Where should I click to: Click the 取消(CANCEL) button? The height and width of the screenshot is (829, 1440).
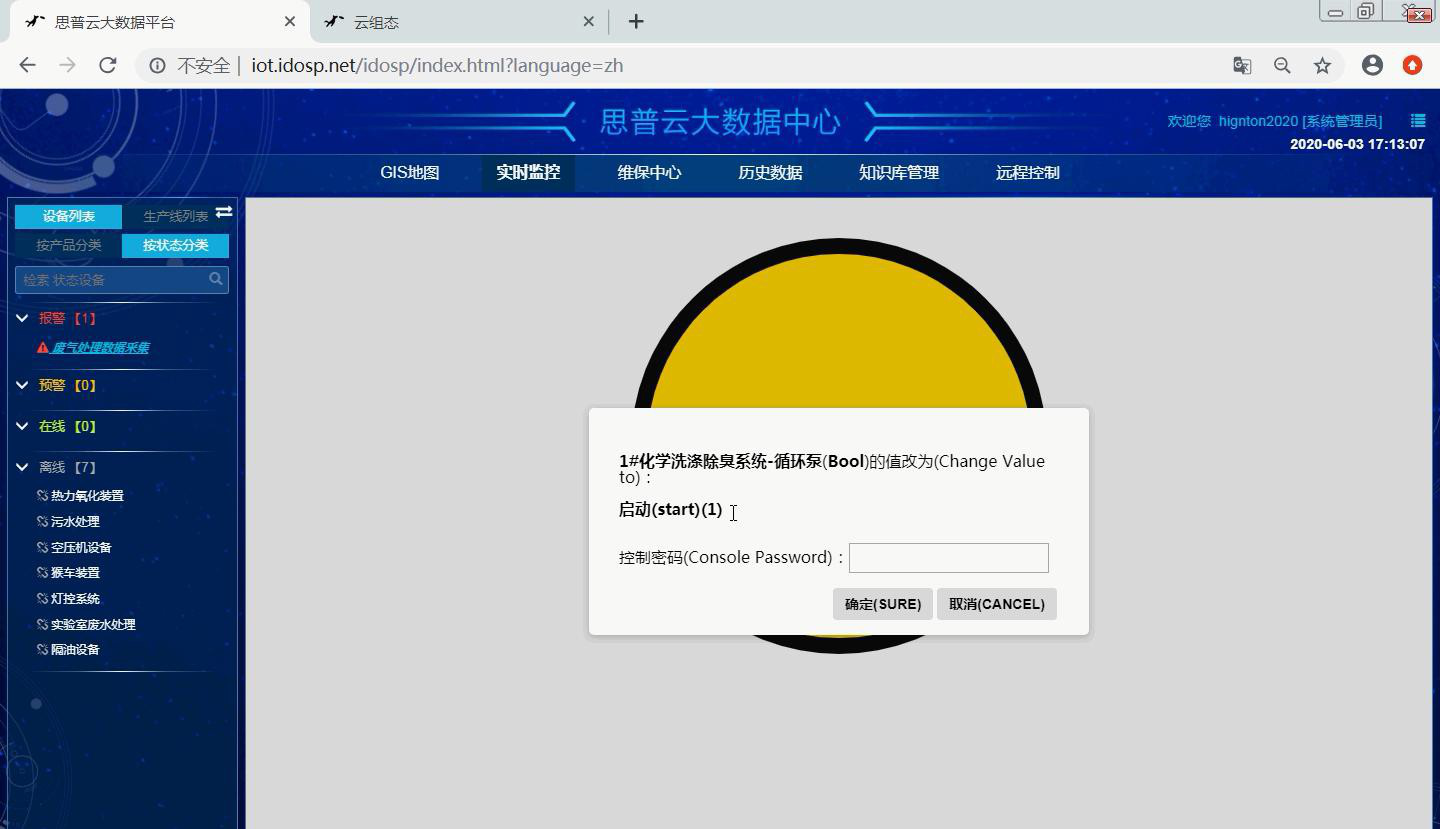click(x=996, y=603)
